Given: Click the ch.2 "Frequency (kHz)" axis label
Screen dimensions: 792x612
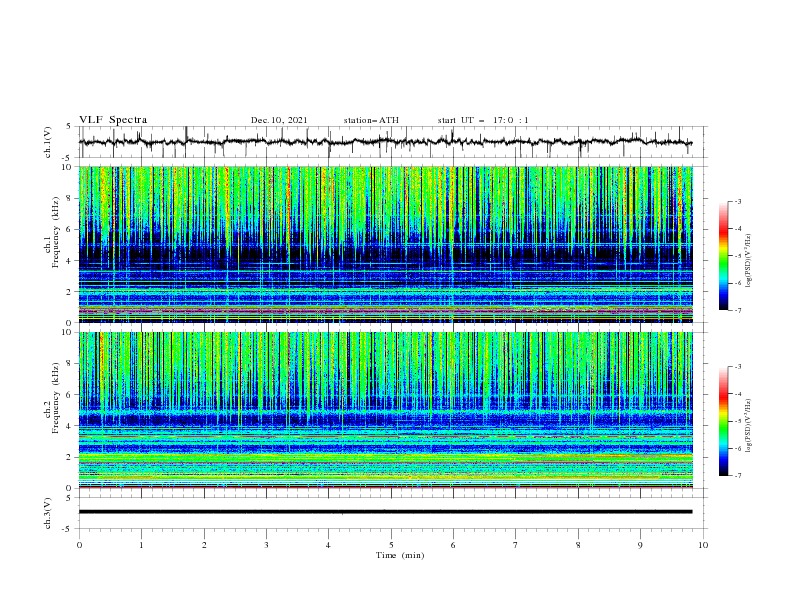Looking at the screenshot, I should point(55,397).
